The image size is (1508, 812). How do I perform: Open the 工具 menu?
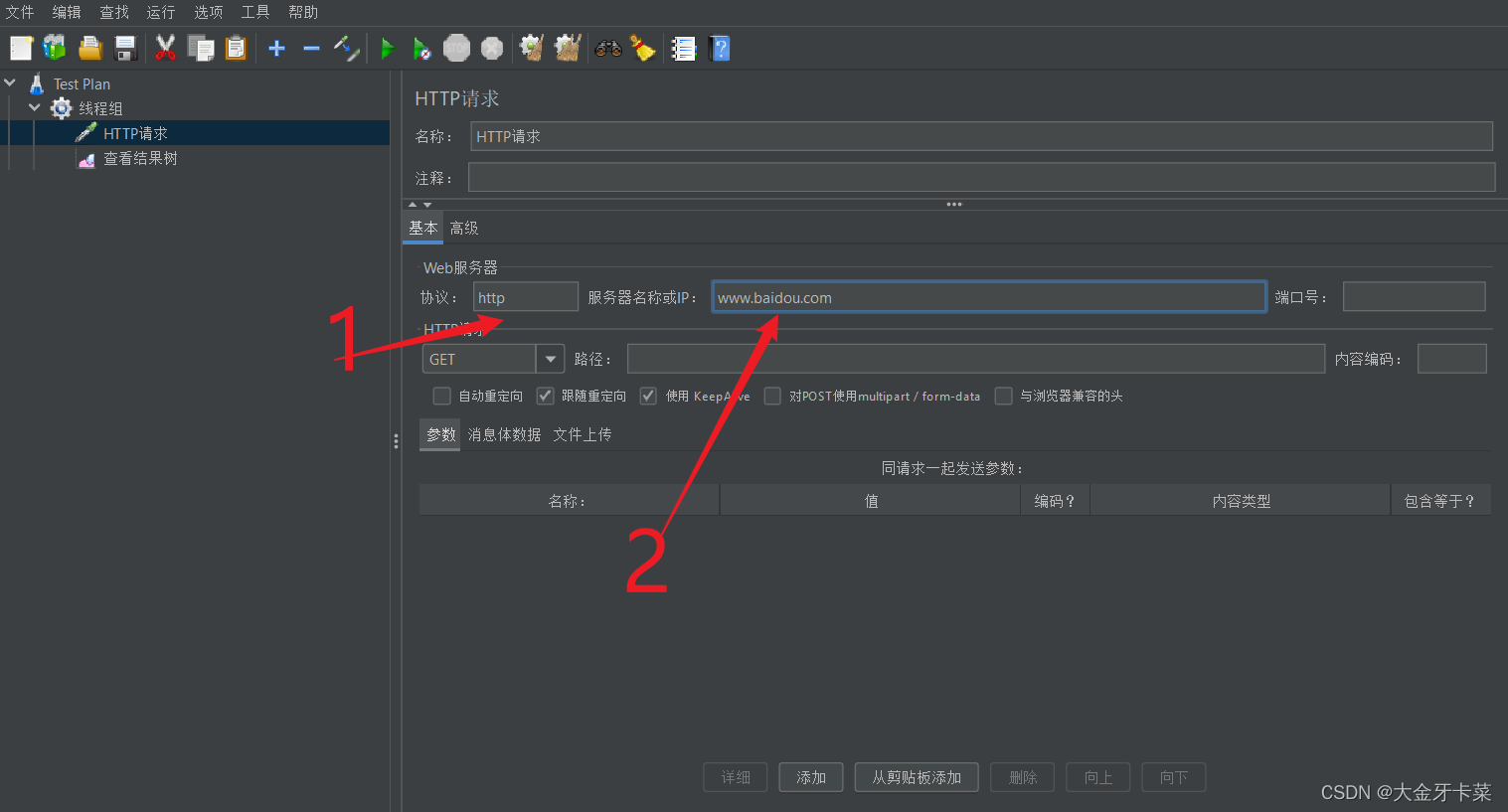(255, 12)
